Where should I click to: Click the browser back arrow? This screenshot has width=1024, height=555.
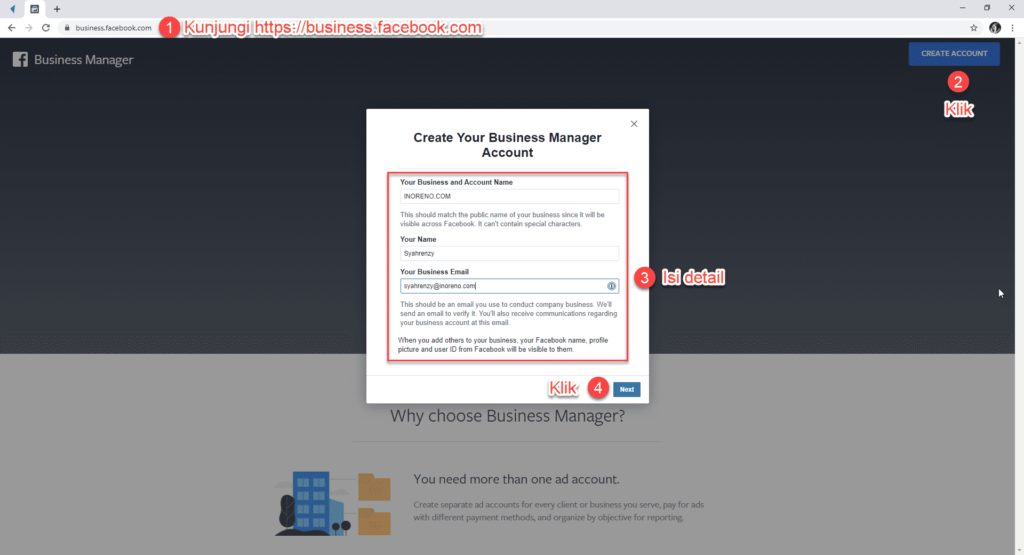click(x=11, y=28)
